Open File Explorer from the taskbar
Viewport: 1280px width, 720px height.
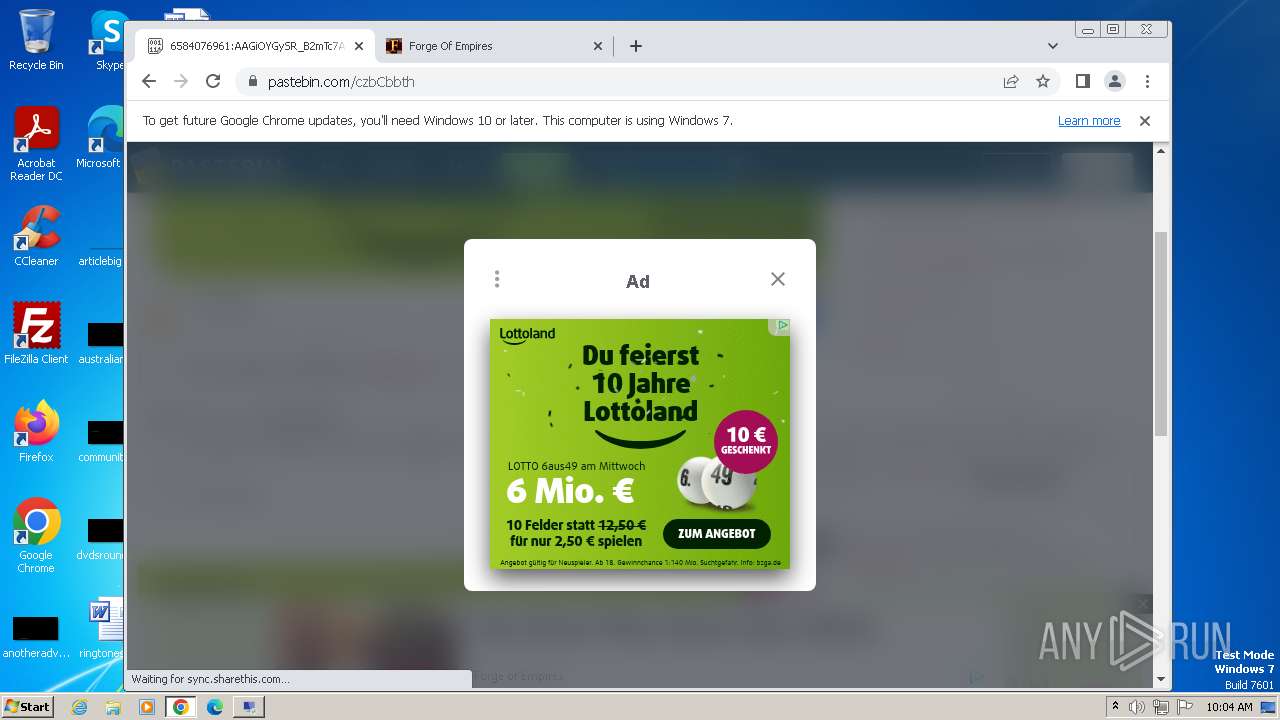pyautogui.click(x=113, y=707)
